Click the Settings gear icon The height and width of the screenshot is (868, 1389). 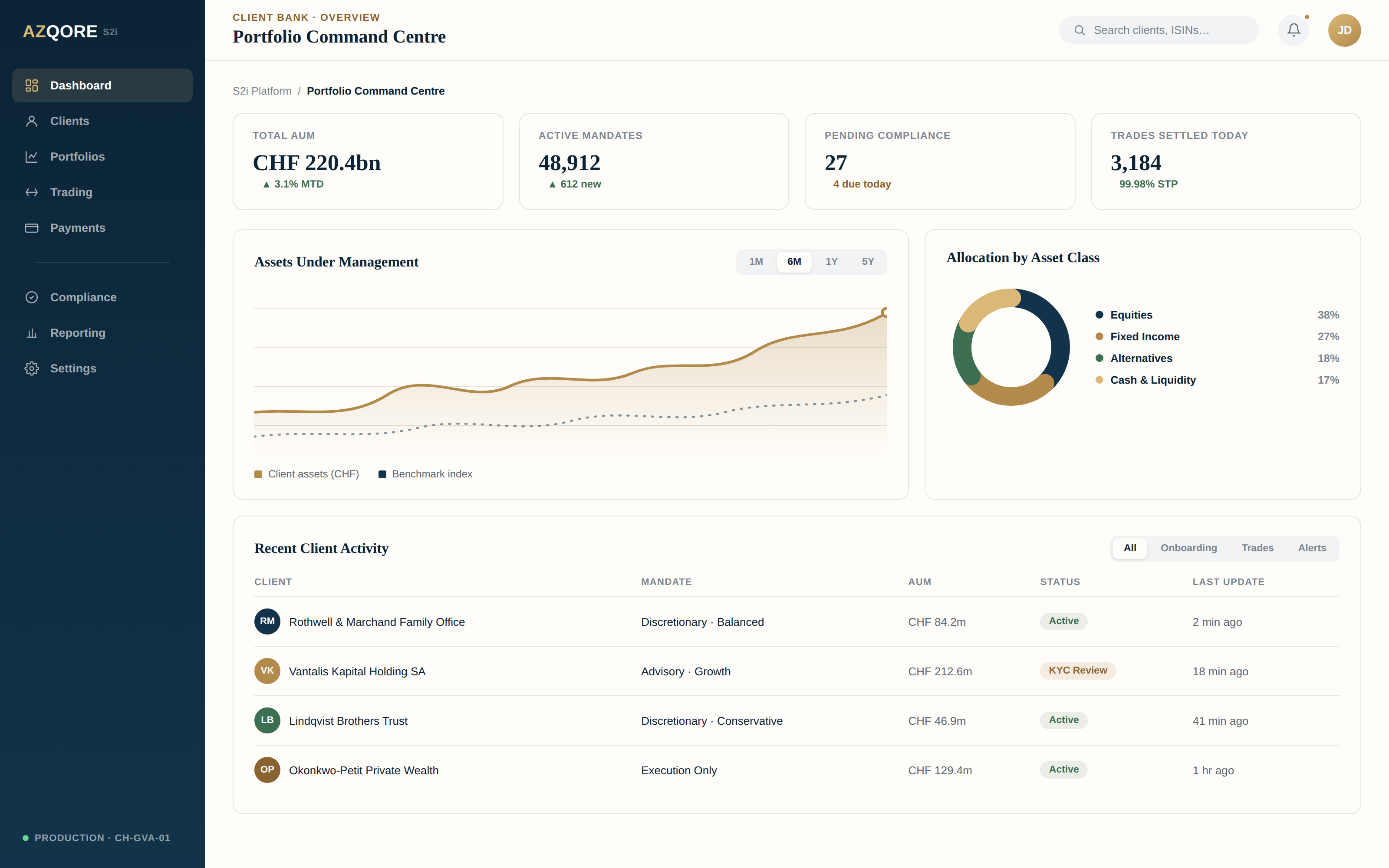(32, 368)
